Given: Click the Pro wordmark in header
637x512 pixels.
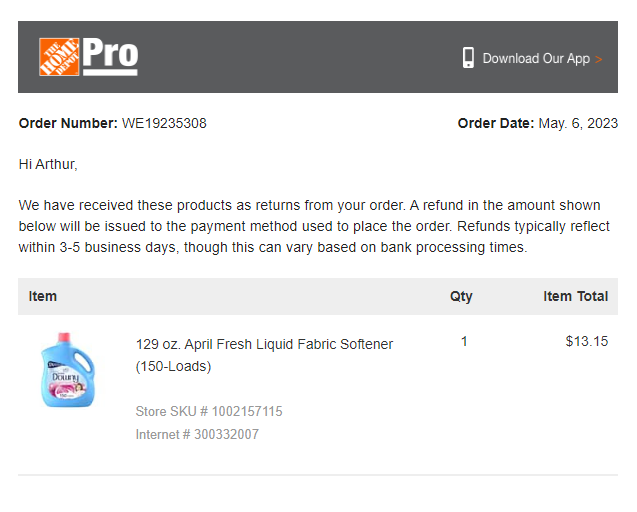Looking at the screenshot, I should pos(110,56).
